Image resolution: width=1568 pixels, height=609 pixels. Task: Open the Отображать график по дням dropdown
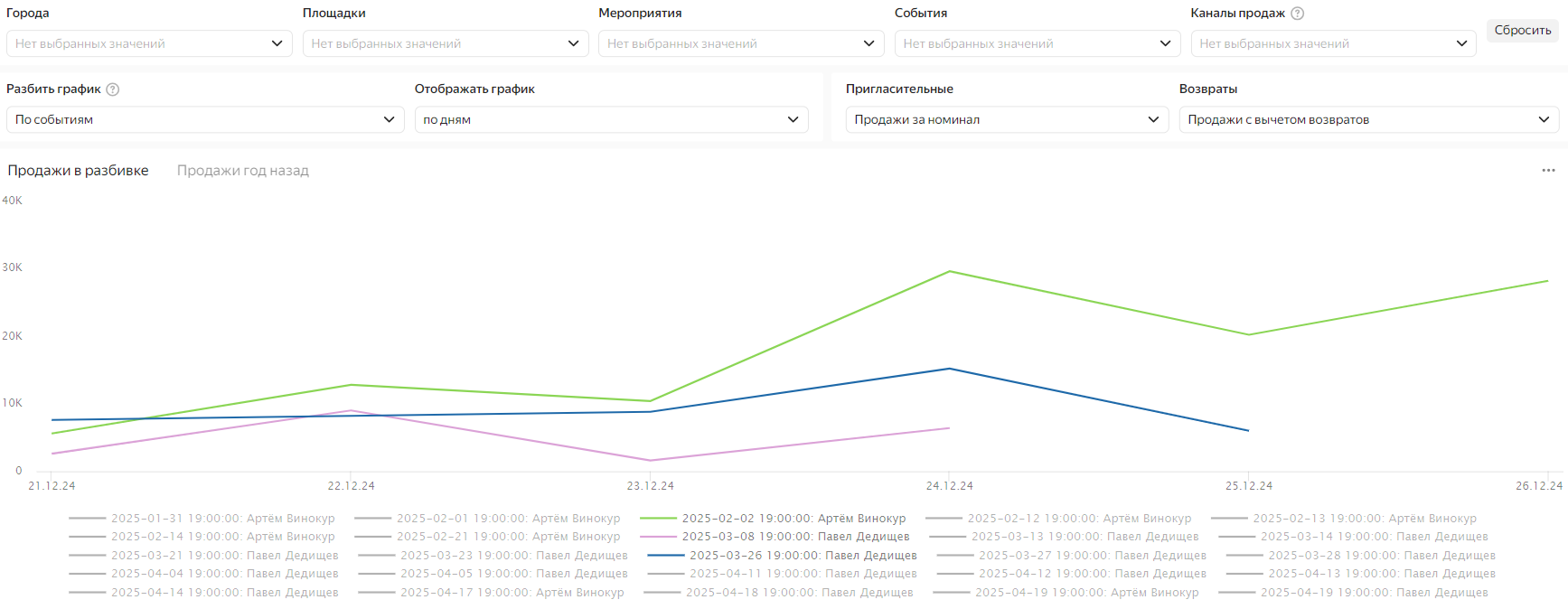click(611, 119)
